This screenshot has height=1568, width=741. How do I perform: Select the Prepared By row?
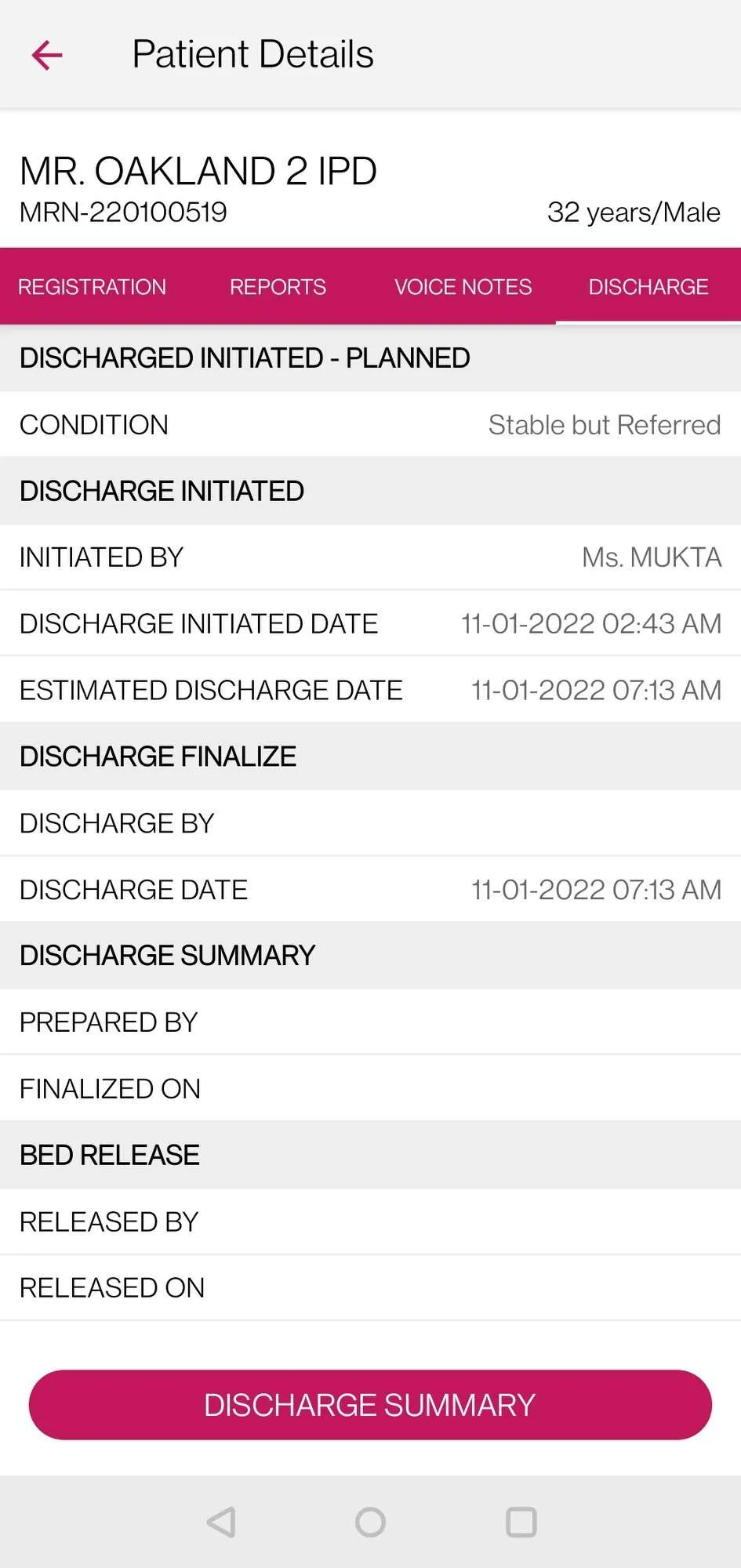(x=370, y=1022)
